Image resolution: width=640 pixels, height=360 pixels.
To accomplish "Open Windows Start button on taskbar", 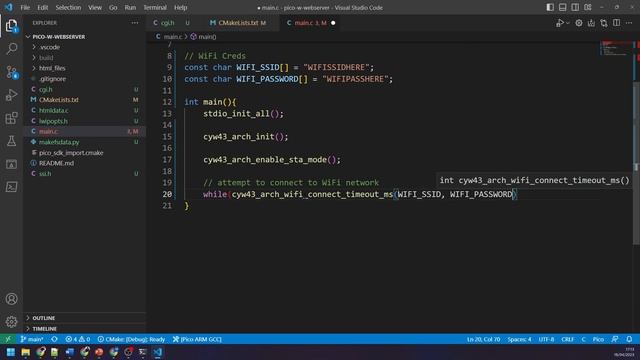I will point(11,352).
